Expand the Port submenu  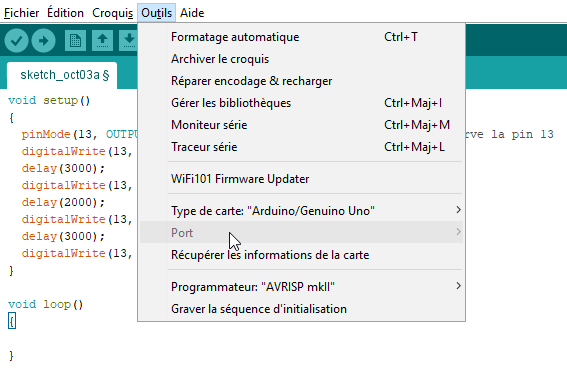pos(302,233)
